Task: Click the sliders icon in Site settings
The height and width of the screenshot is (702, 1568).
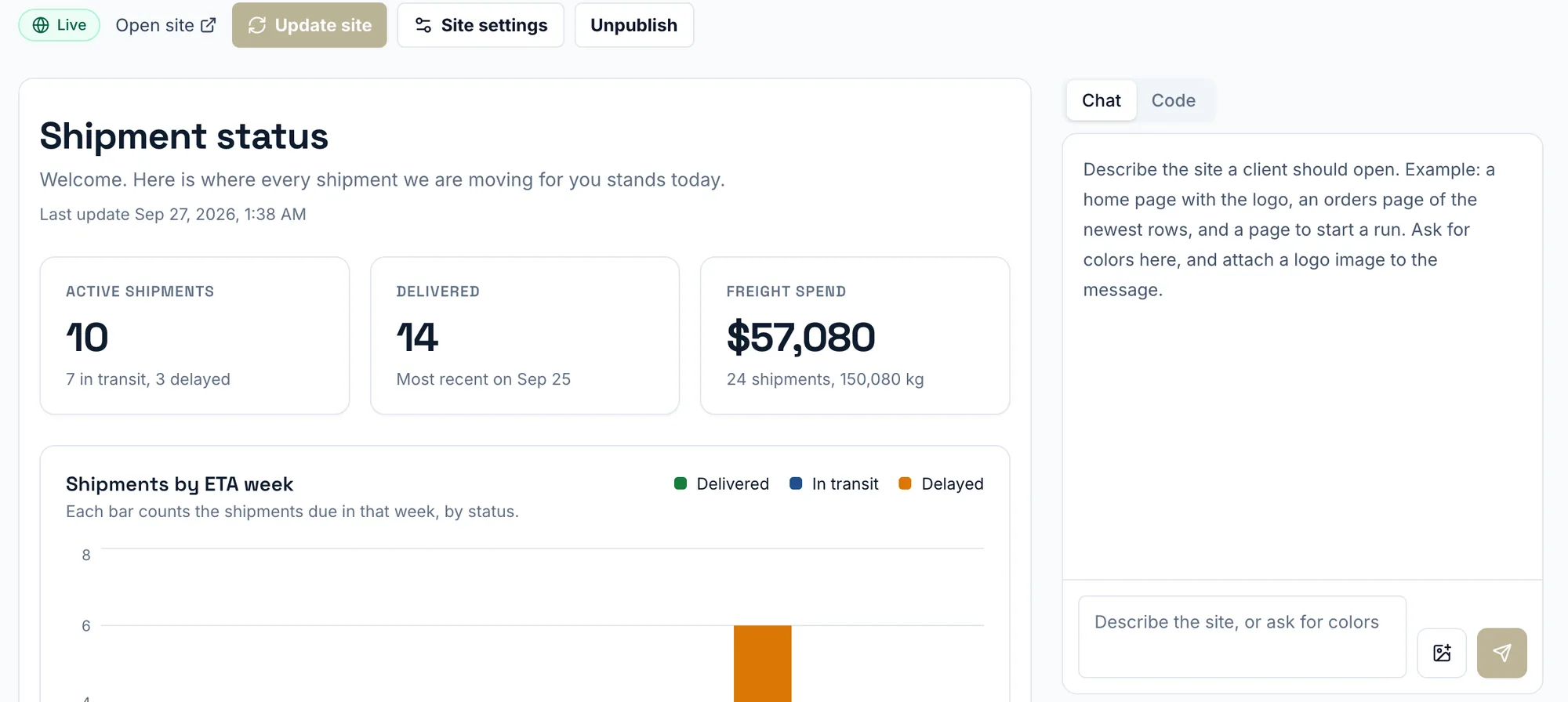Action: (x=423, y=25)
